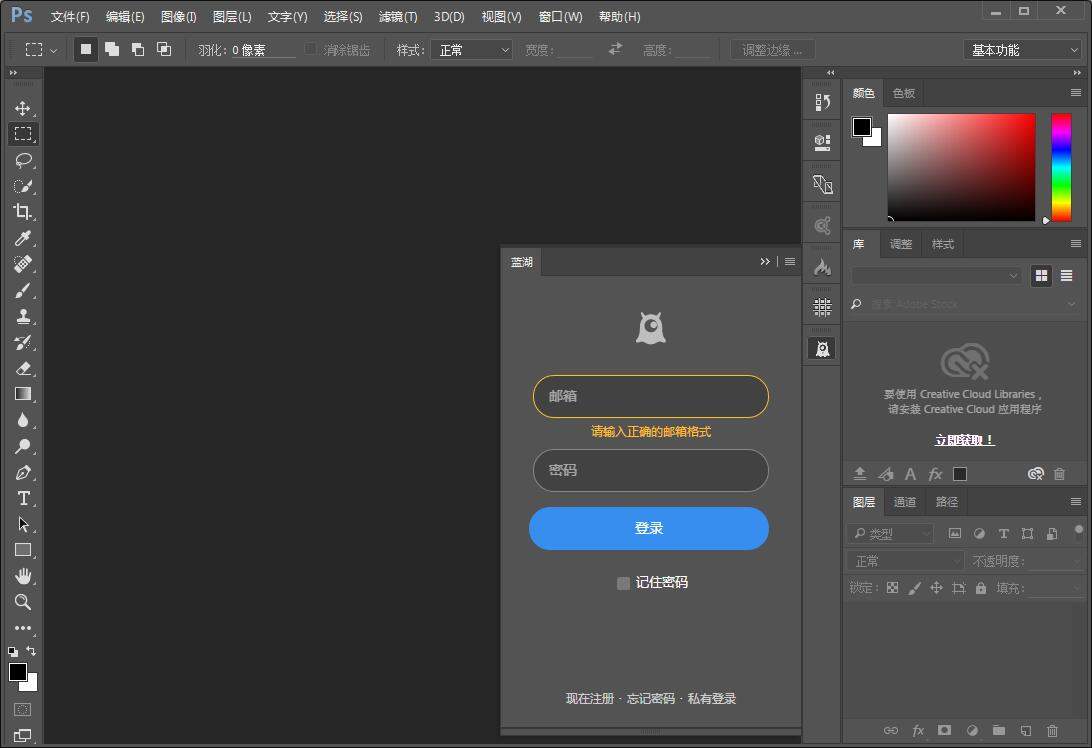Select the Move tool
Screen dimensions: 1092x748
(x=23, y=108)
